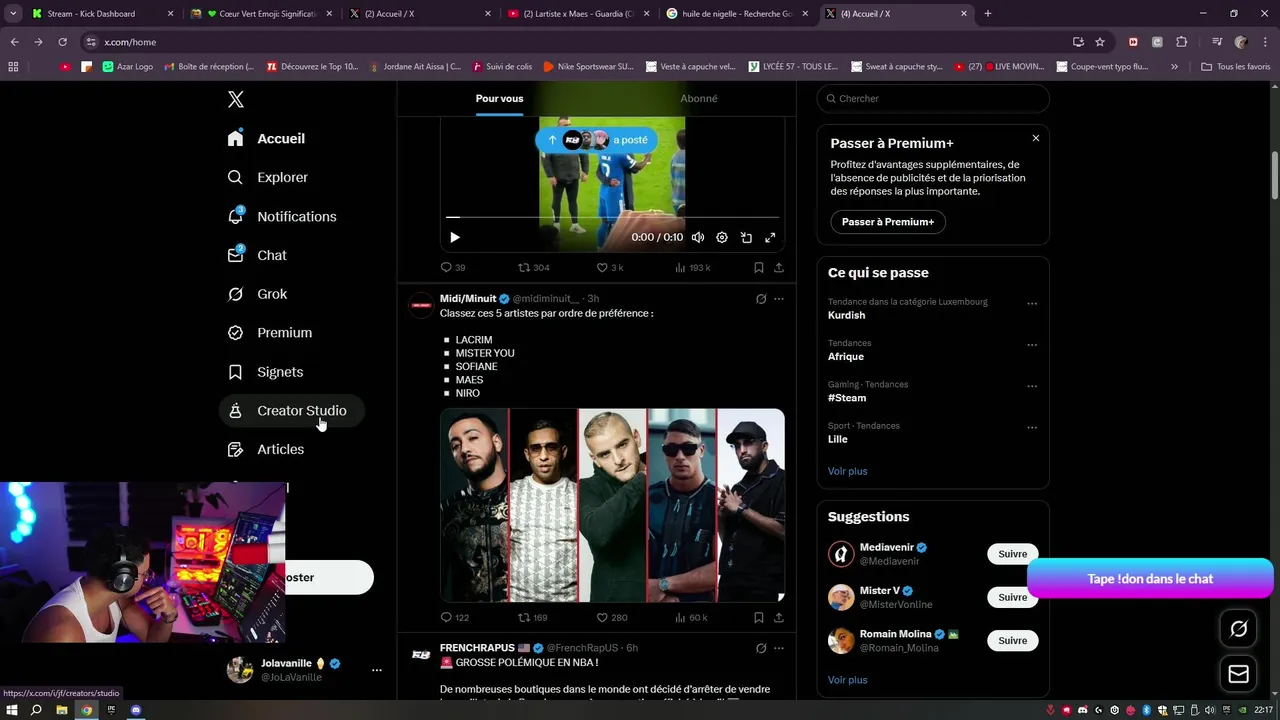This screenshot has width=1280, height=720.
Task: Click the X logo in sidebar
Action: click(x=236, y=99)
